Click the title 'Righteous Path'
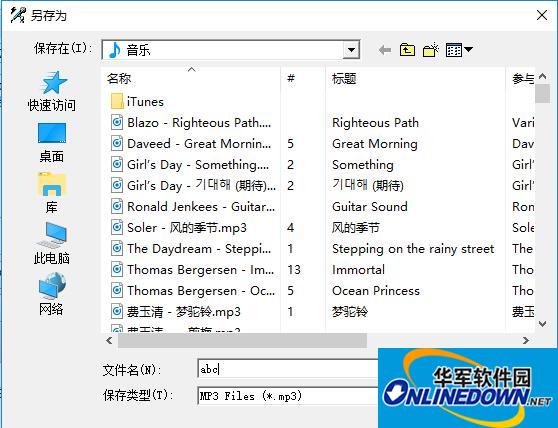The width and height of the screenshot is (558, 428). click(375, 123)
